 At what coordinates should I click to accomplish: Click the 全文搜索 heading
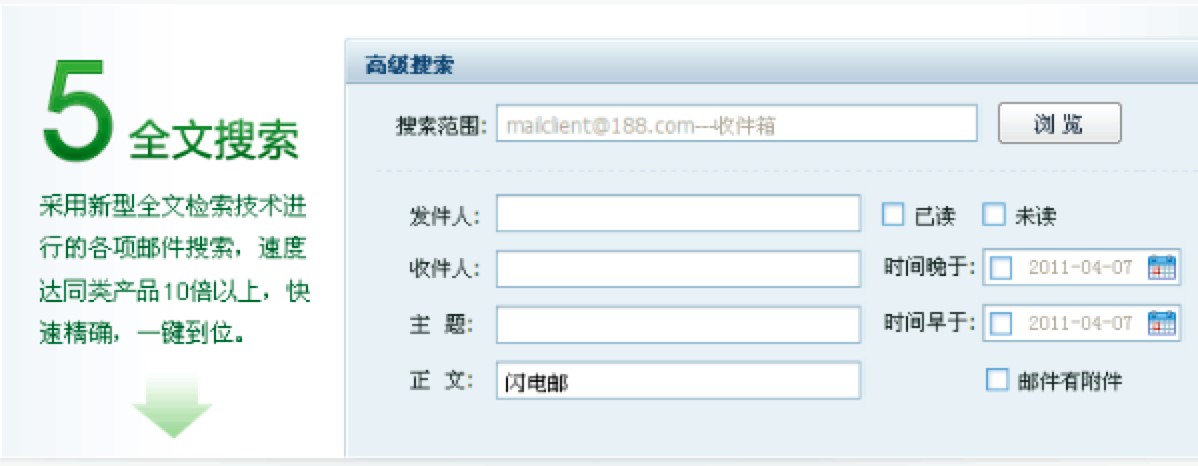click(x=214, y=138)
